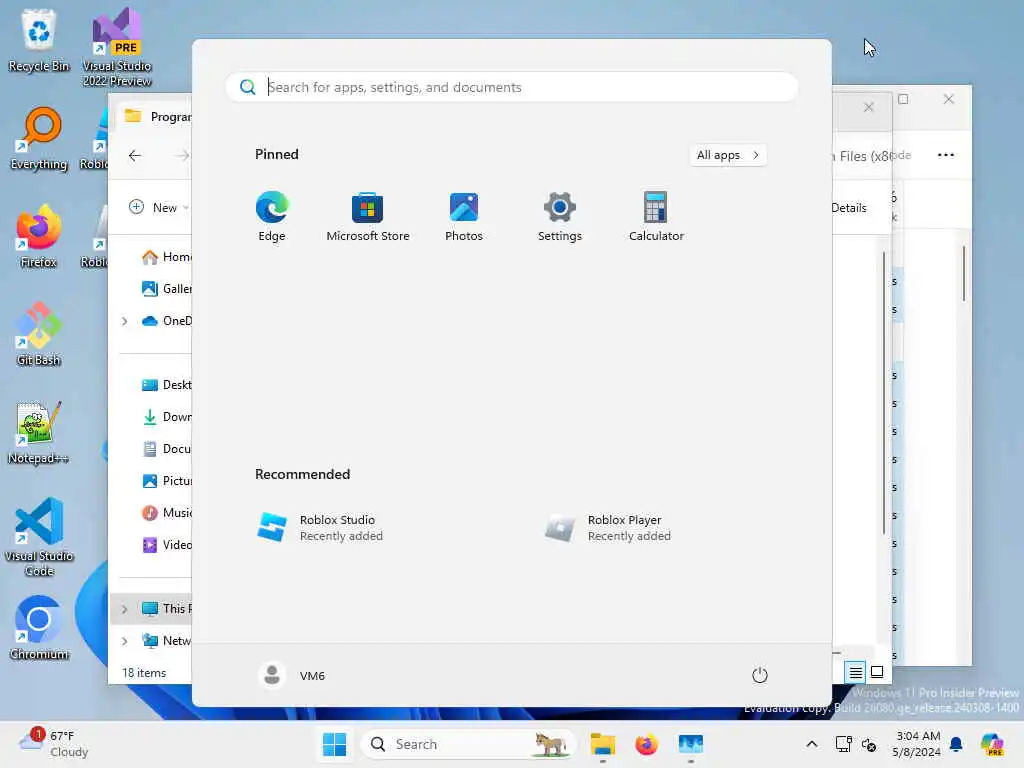Viewport: 1024px width, 768px height.
Task: Open the notification bell in taskbar
Action: click(x=956, y=744)
